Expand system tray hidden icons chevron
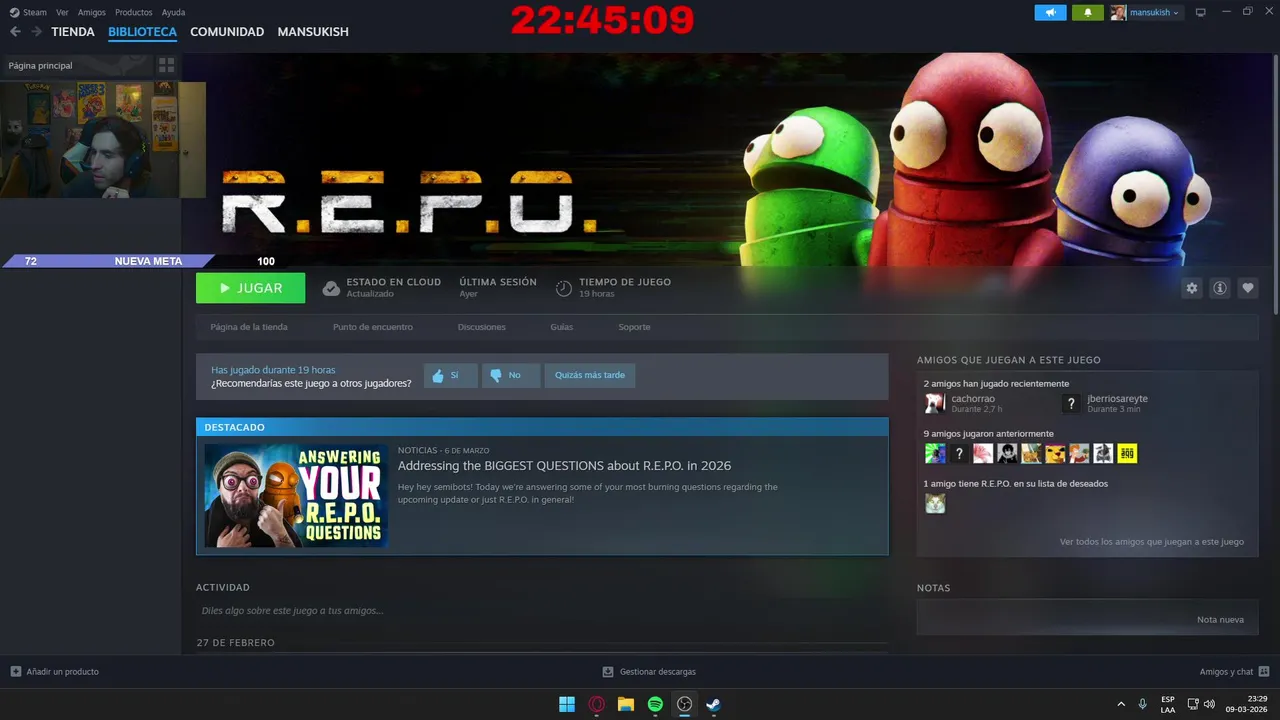The image size is (1280, 720). click(1120, 704)
